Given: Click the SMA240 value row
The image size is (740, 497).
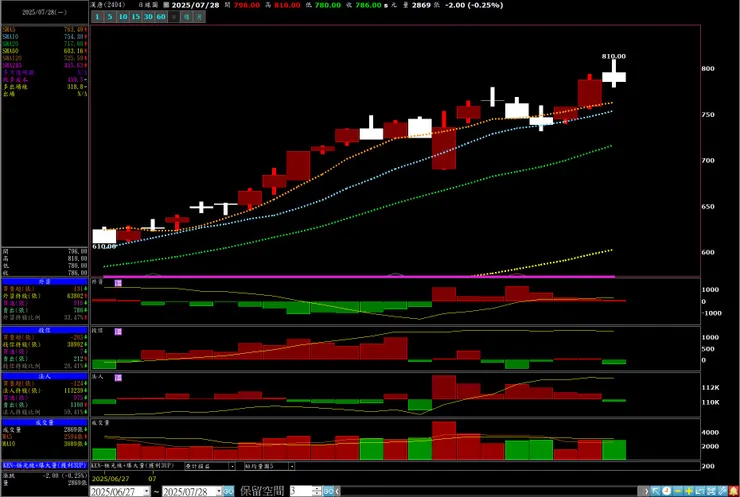Looking at the screenshot, I should [44, 65].
